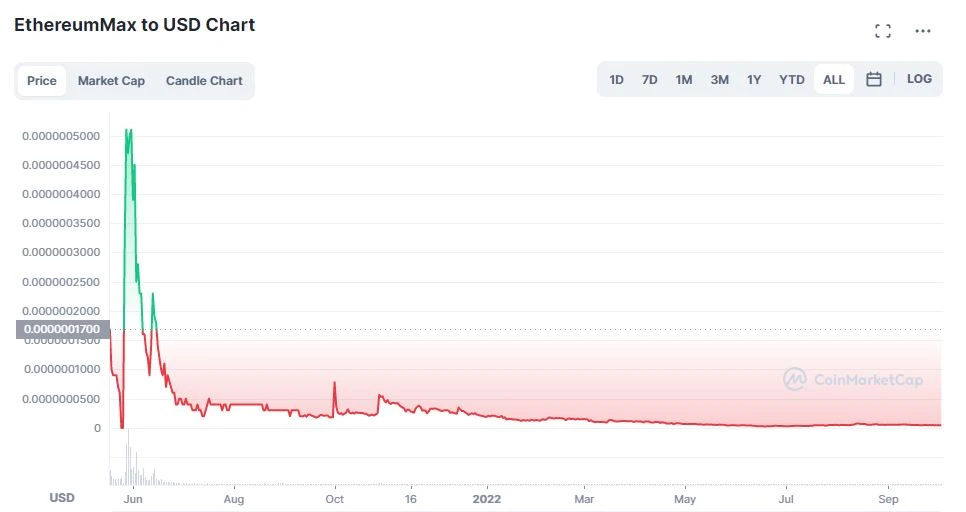Open the three-dot more options menu
Viewport: 966px width, 512px height.
pos(923,31)
